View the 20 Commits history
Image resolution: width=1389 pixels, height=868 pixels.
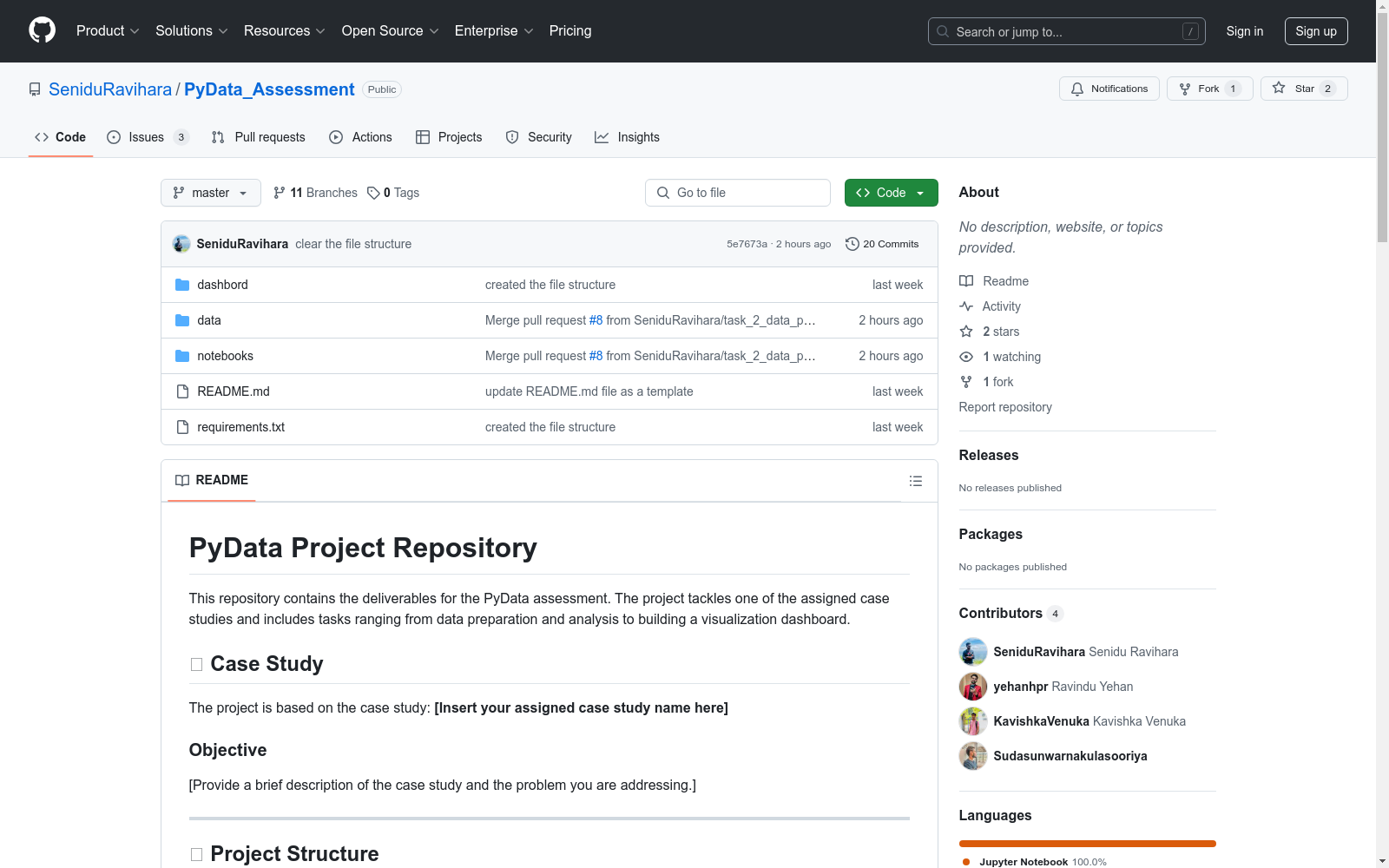point(882,244)
